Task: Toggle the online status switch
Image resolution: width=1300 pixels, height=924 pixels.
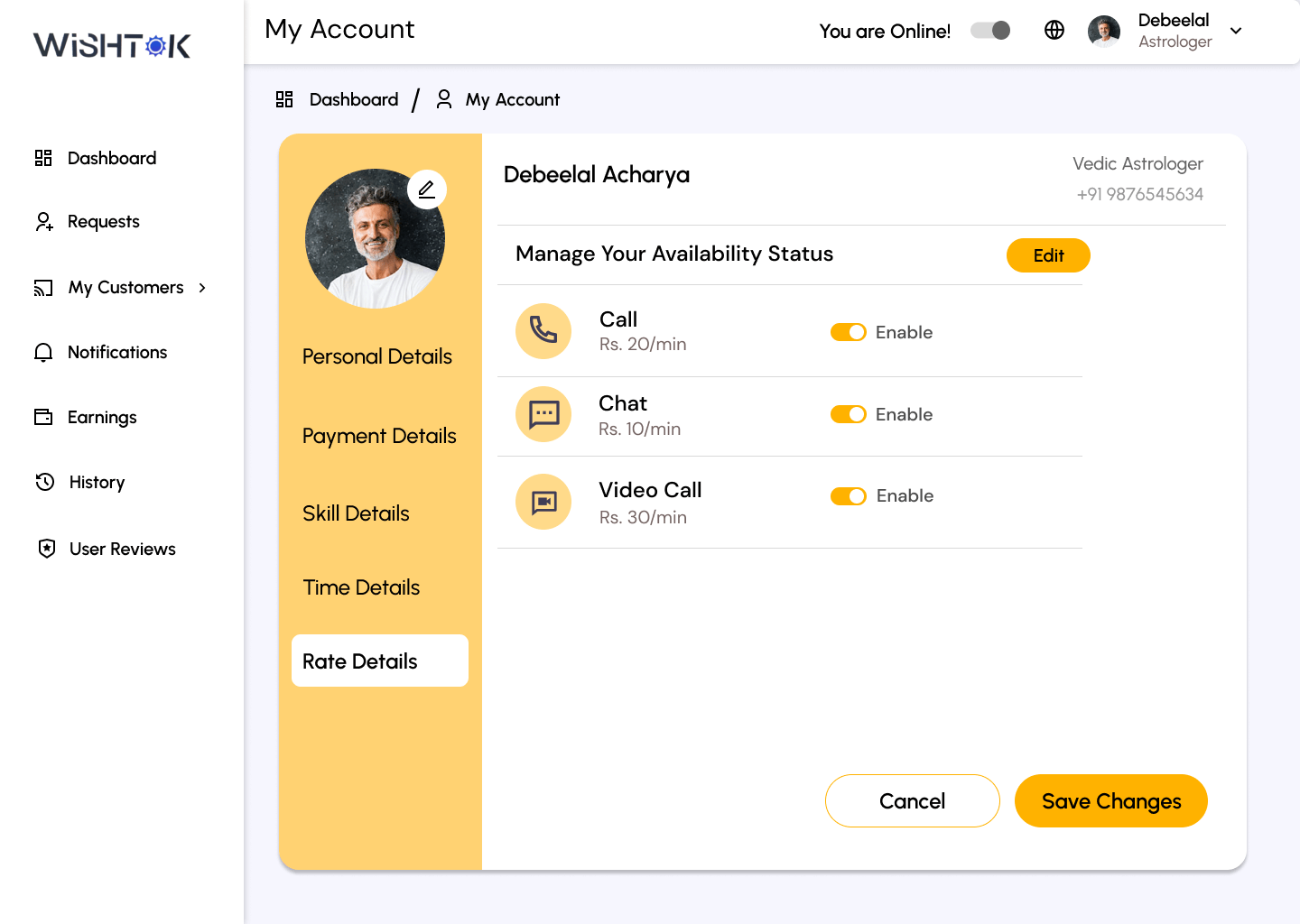Action: (x=990, y=31)
